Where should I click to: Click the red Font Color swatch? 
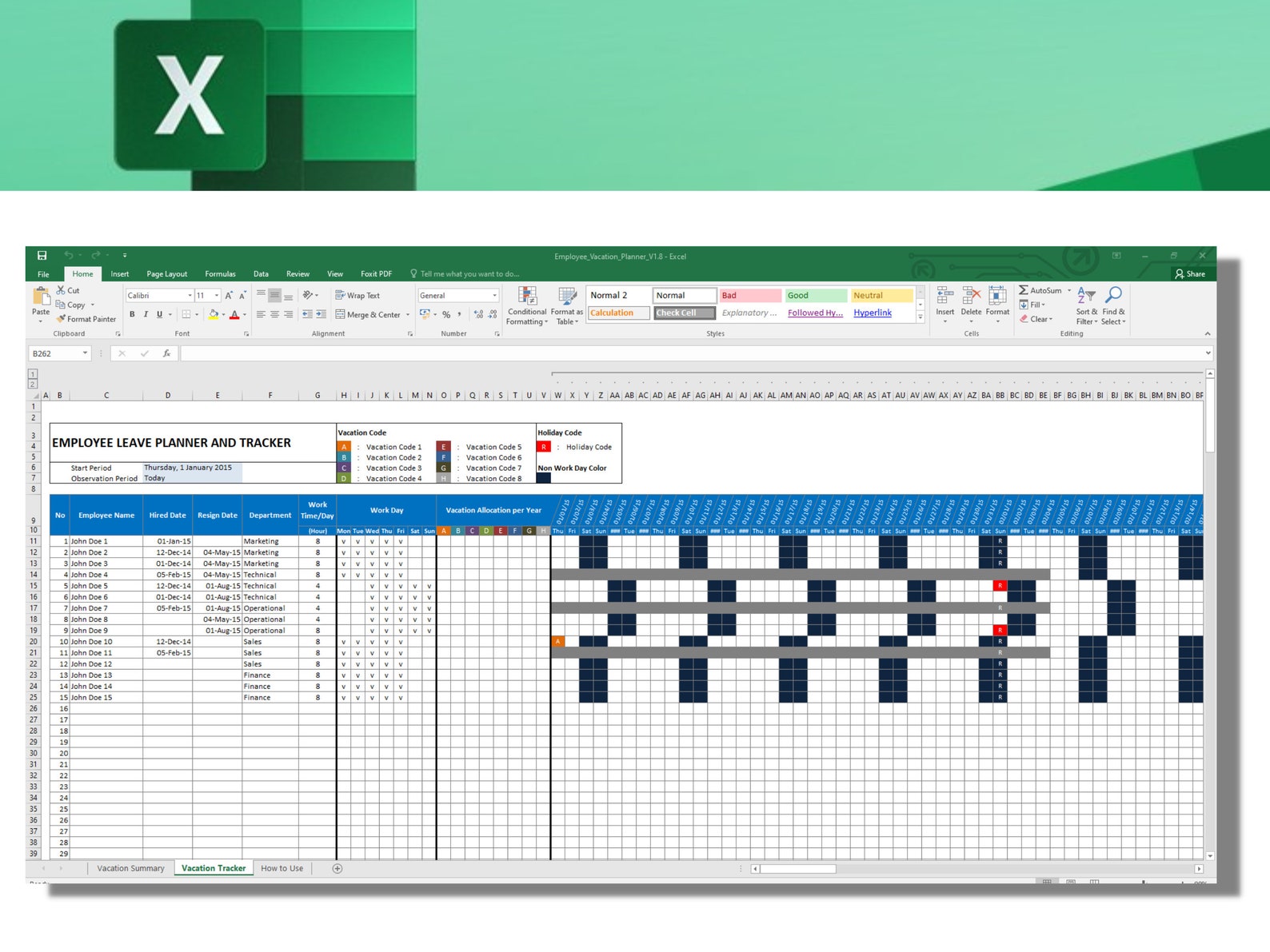(x=234, y=314)
